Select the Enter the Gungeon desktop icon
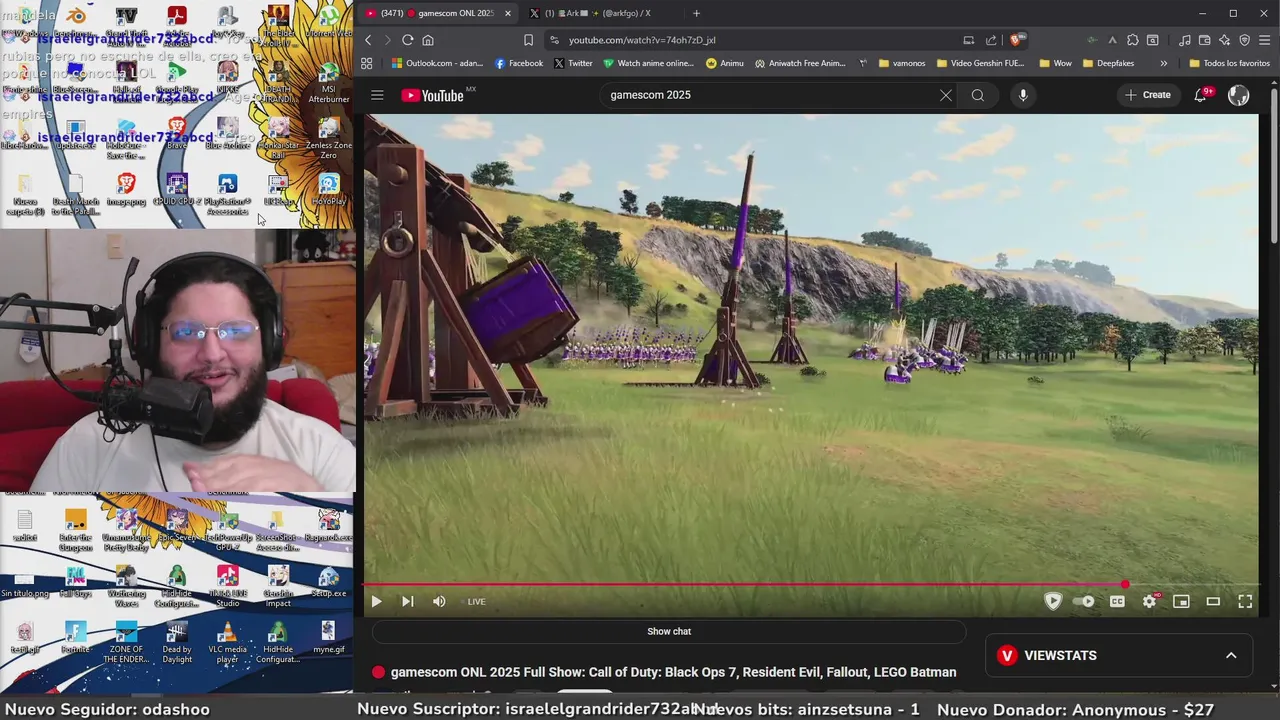The height and width of the screenshot is (720, 1280). [x=75, y=530]
